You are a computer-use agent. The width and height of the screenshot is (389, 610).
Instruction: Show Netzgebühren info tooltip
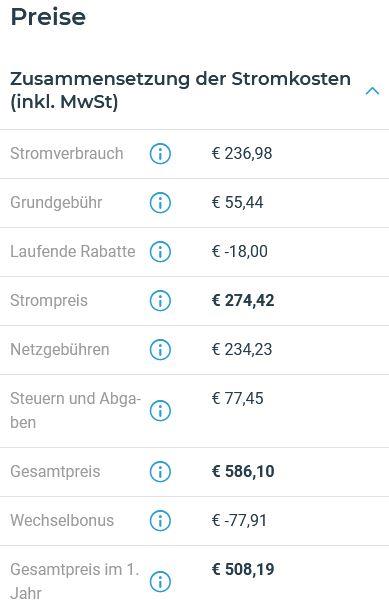click(160, 350)
